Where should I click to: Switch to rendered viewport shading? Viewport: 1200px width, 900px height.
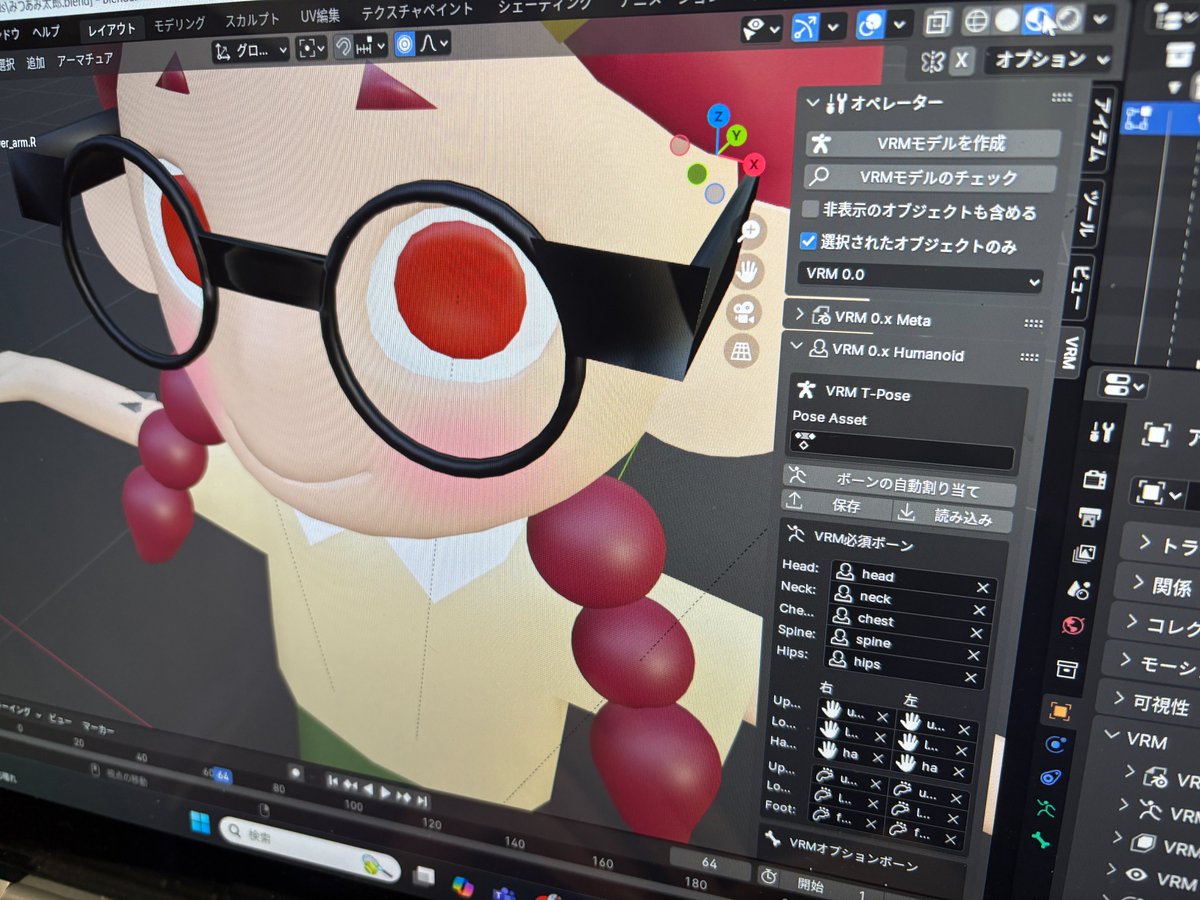[x=1069, y=19]
